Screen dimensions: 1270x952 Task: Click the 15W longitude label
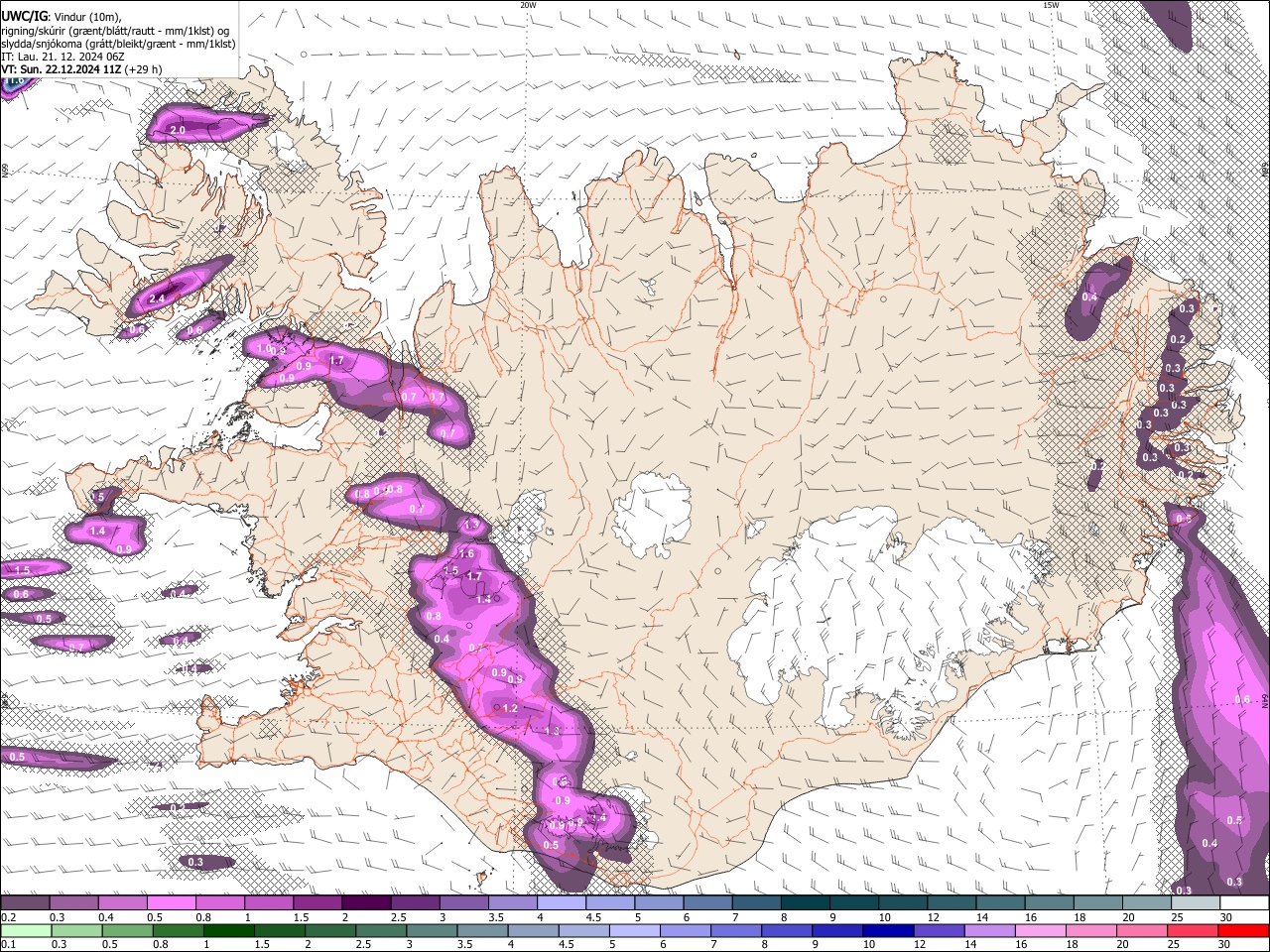tap(1051, 5)
